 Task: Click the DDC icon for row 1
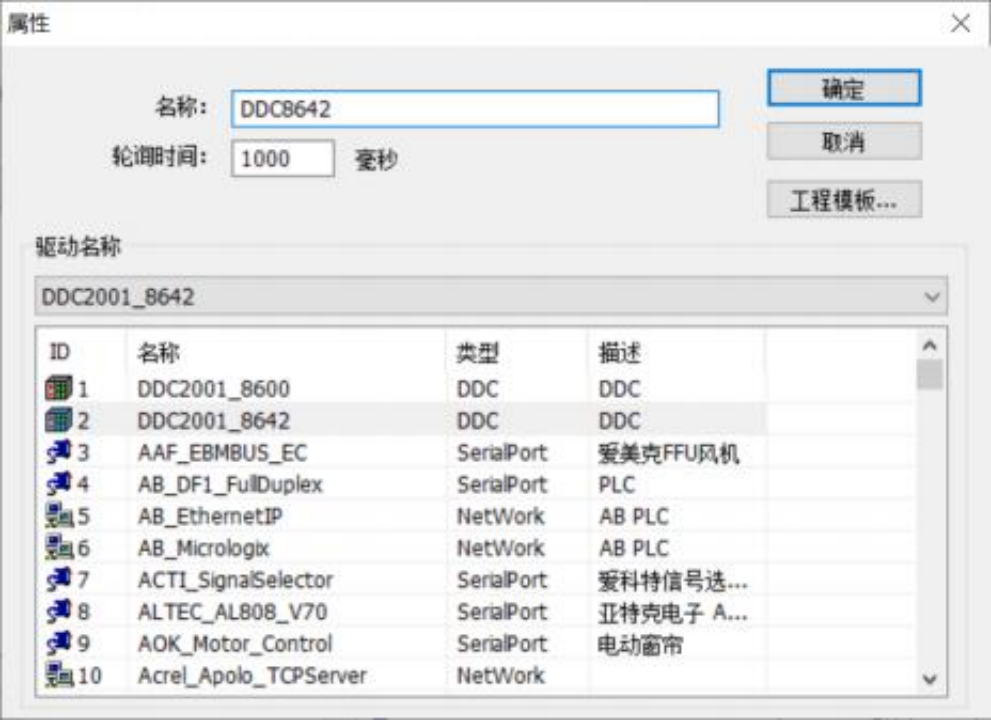click(59, 388)
